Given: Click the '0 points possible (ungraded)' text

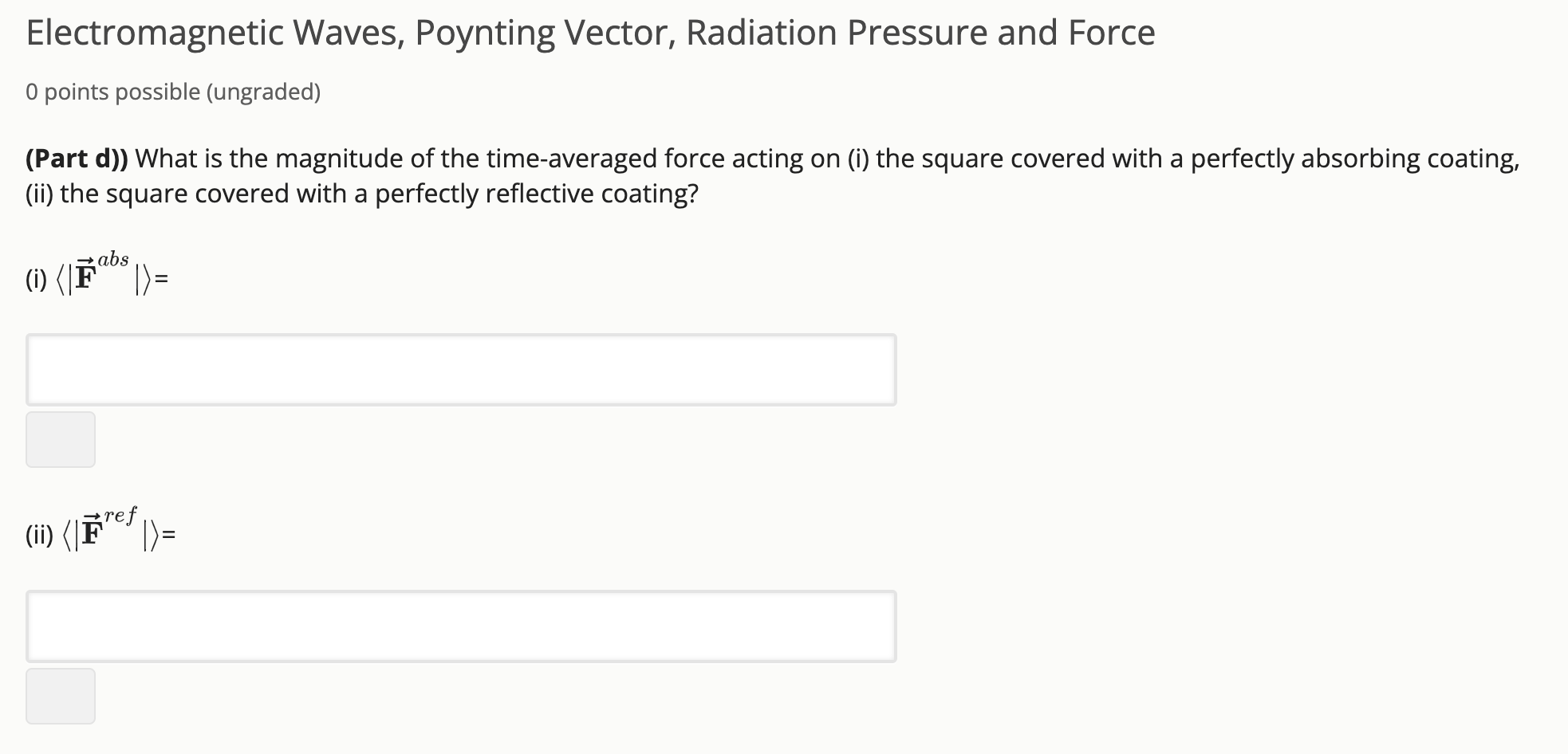Looking at the screenshot, I should click(172, 91).
